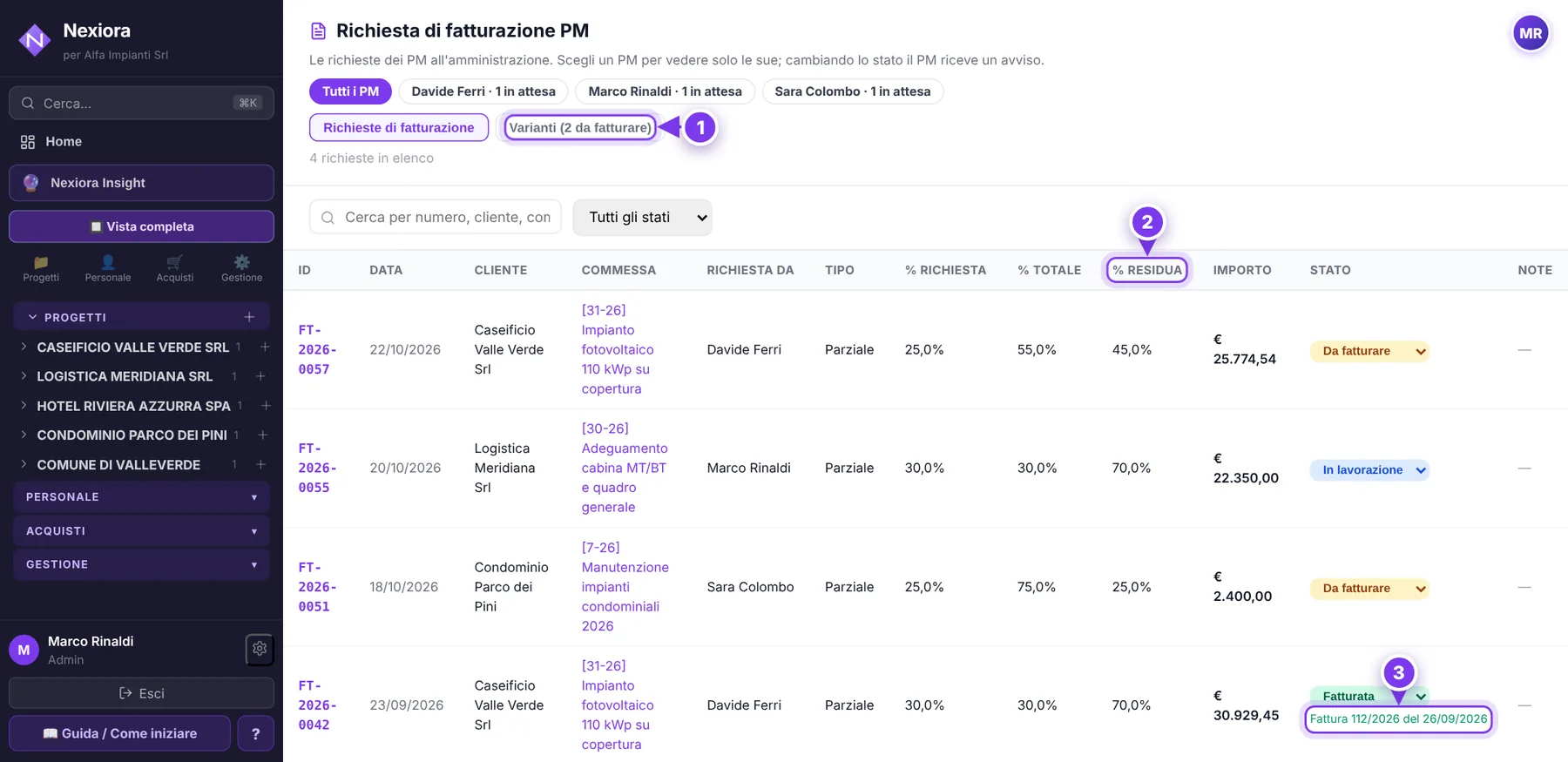Expand the Personale sidebar section

click(x=141, y=497)
